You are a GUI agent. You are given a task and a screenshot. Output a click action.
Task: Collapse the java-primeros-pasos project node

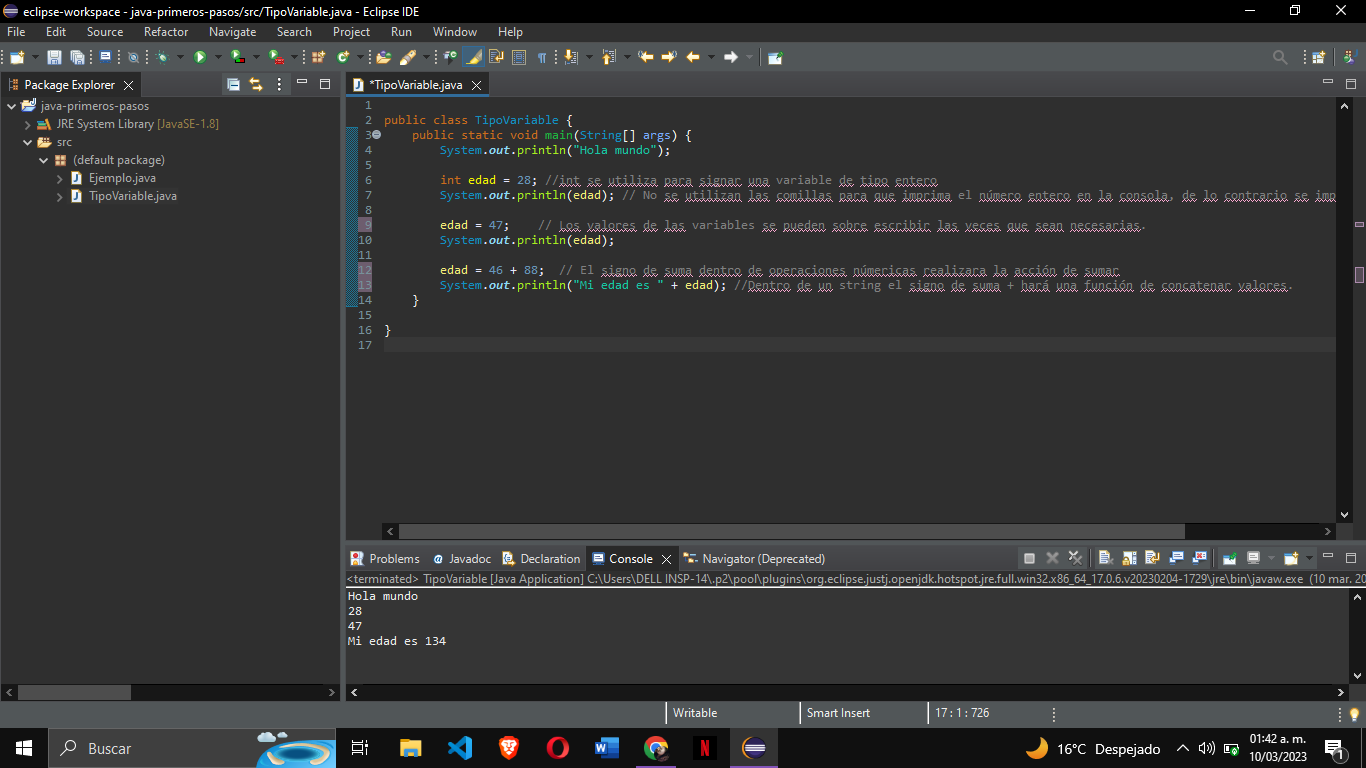12,106
